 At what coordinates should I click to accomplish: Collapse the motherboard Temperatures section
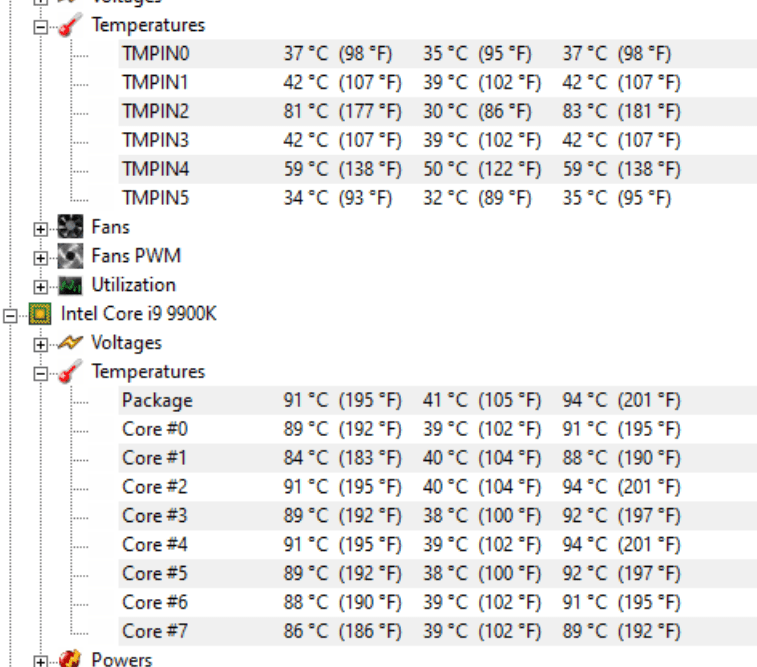click(41, 27)
